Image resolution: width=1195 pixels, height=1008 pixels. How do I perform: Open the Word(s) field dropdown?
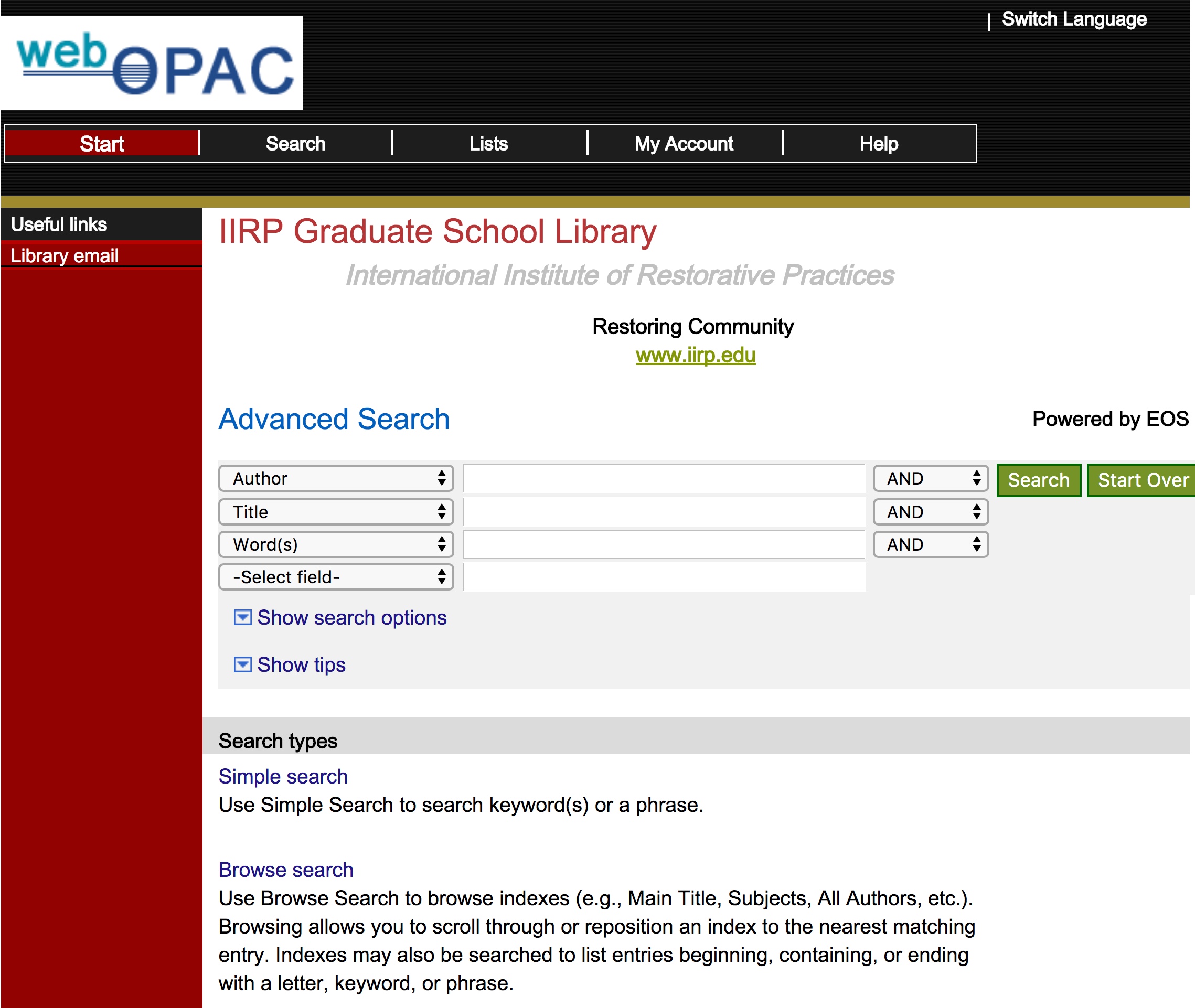click(x=336, y=544)
